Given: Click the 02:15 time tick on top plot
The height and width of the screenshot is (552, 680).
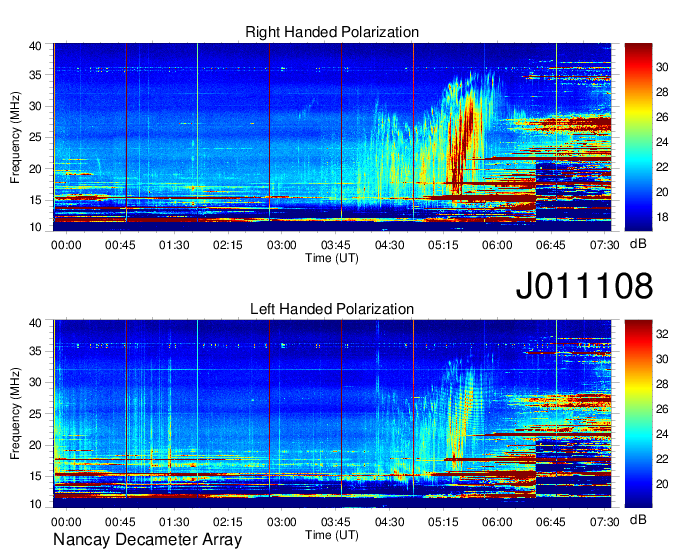Looking at the screenshot, I should [228, 245].
